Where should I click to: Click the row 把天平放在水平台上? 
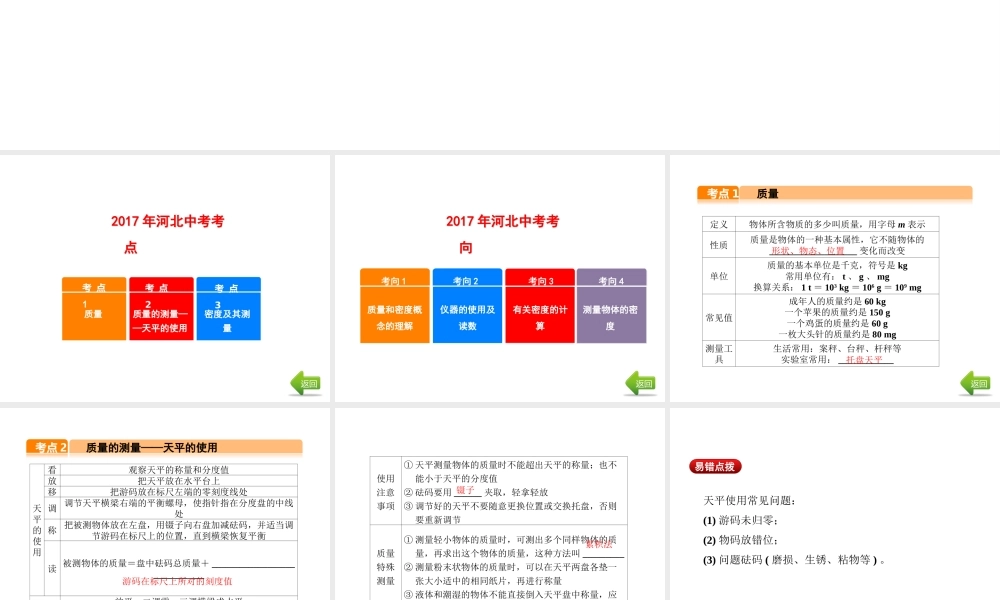pos(179,481)
